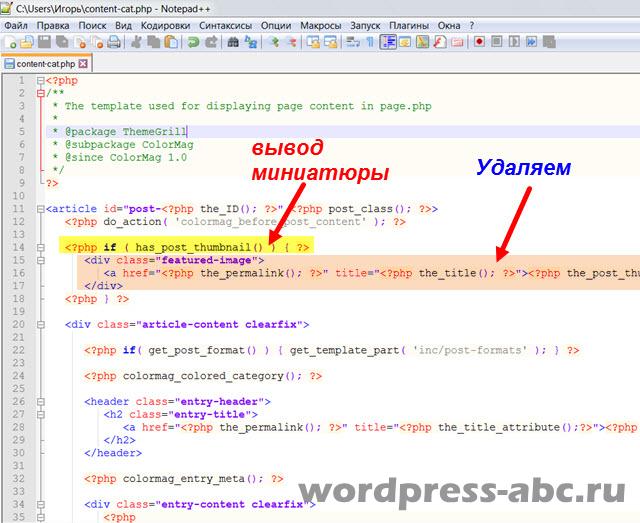Collapse the h2 fold at line 27

click(x=40, y=414)
